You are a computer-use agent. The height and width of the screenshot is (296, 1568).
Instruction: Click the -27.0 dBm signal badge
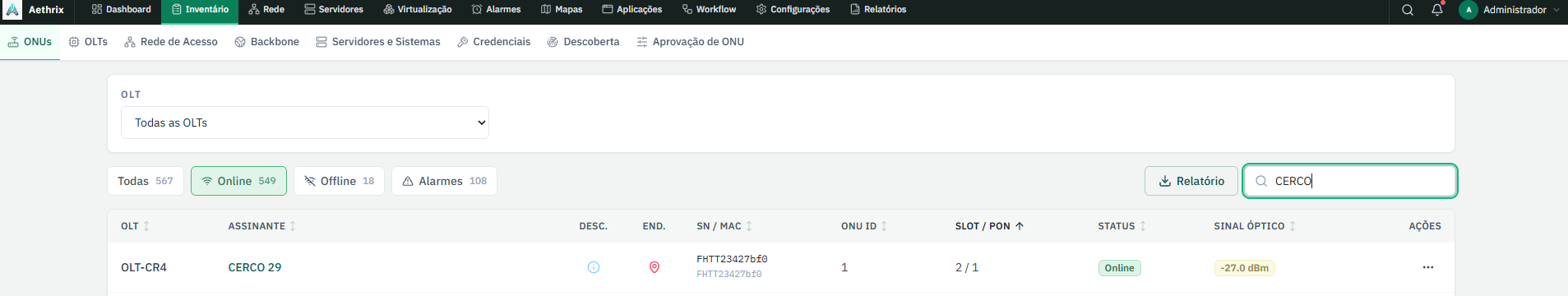1245,268
